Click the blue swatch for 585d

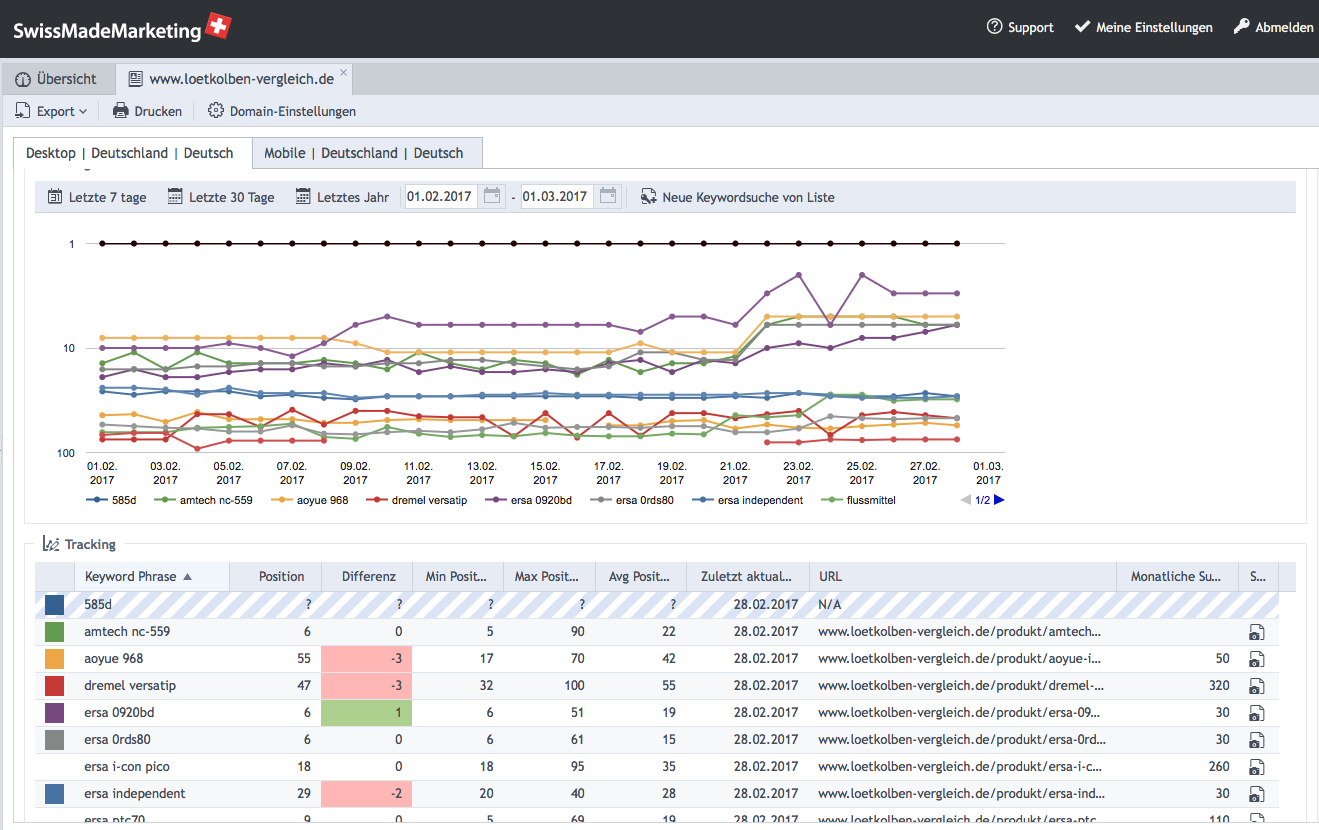pyautogui.click(x=55, y=605)
